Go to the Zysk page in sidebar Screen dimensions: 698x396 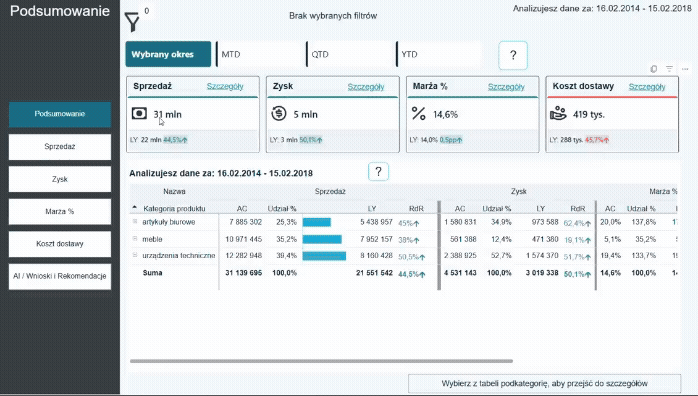[x=60, y=179]
